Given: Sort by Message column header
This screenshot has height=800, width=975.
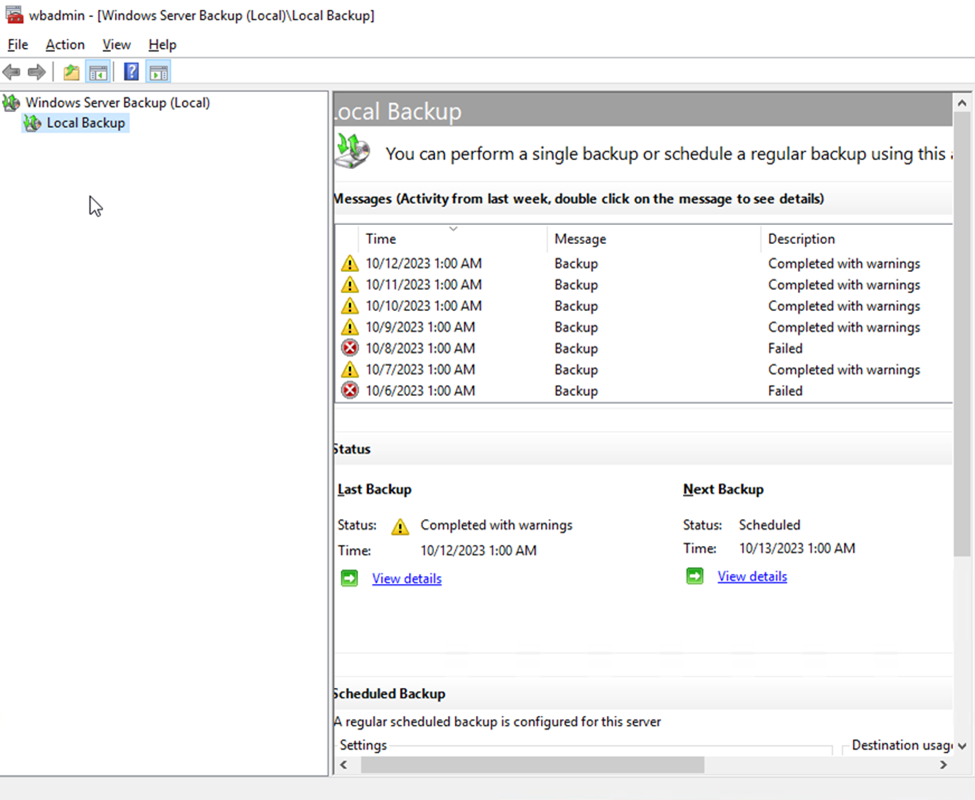Looking at the screenshot, I should 654,239.
